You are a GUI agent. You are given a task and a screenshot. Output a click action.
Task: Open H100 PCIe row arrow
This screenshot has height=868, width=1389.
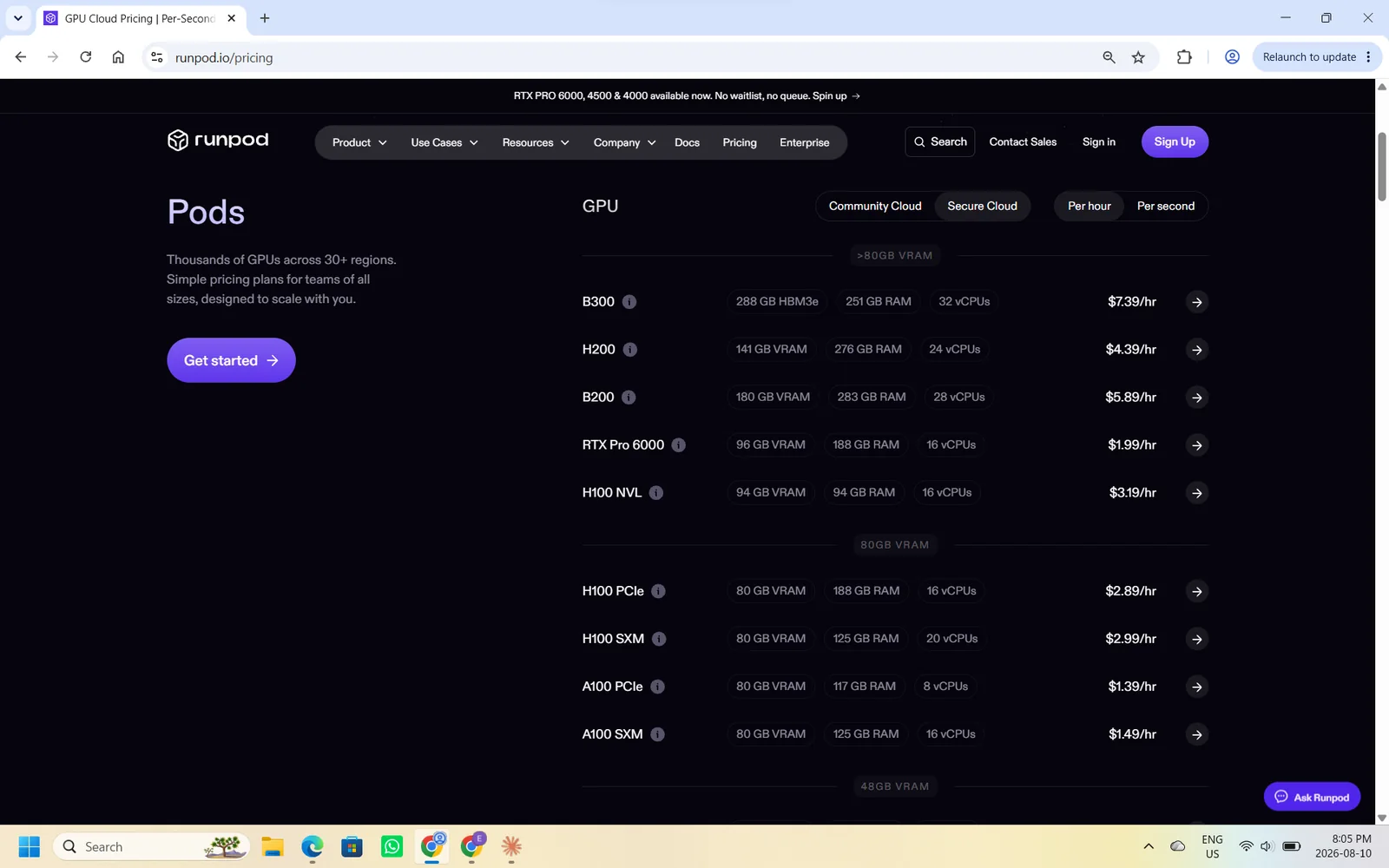[x=1197, y=591]
